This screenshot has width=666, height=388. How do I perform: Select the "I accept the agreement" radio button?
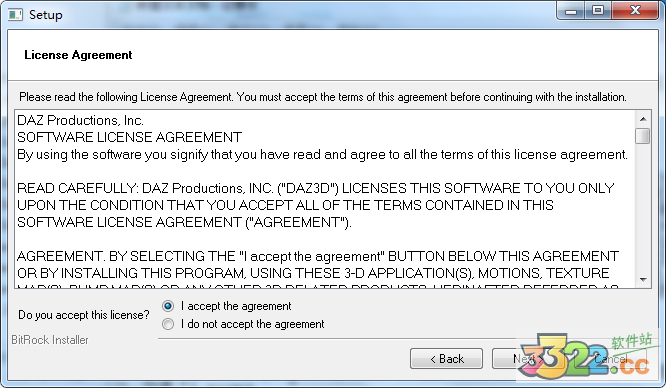(168, 306)
